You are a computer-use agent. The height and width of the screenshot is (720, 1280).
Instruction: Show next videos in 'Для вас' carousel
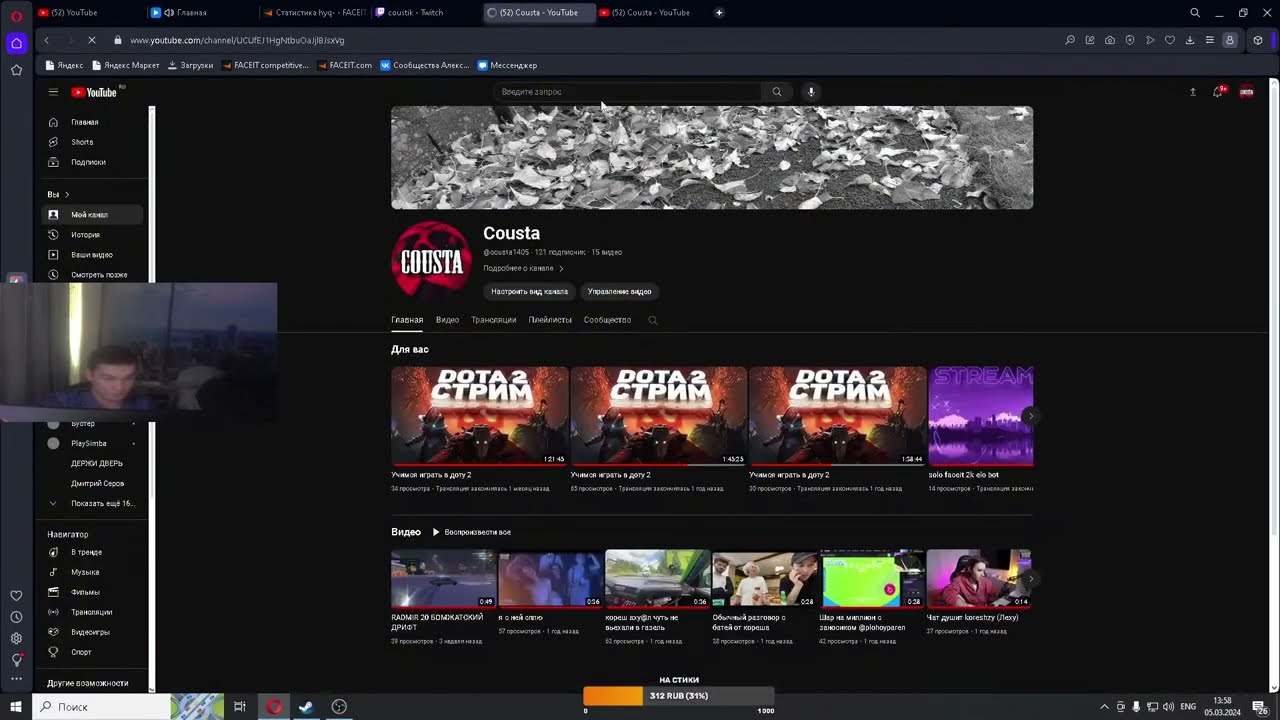tap(1030, 416)
